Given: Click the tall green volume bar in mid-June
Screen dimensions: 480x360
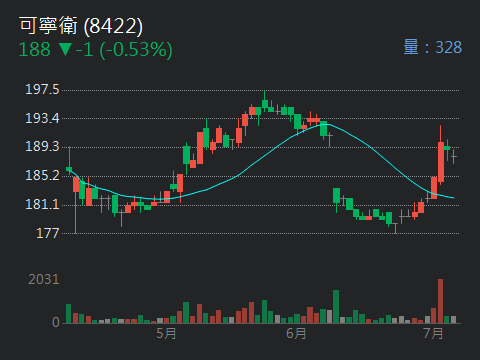Looking at the screenshot, I should click(x=336, y=307).
